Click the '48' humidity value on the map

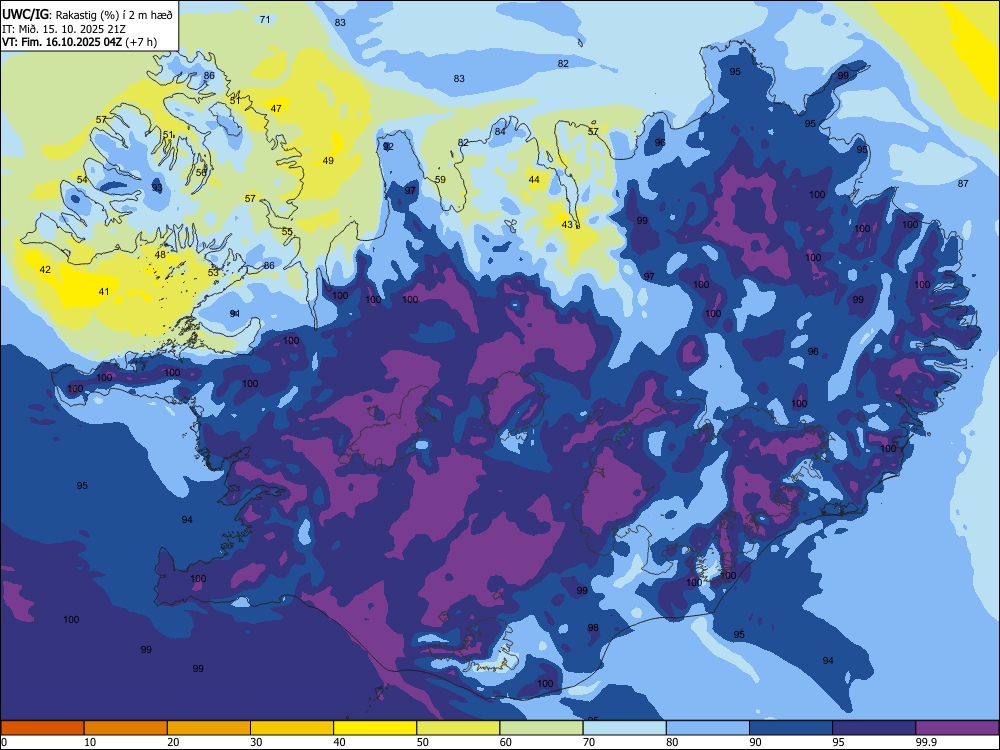pyautogui.click(x=160, y=254)
